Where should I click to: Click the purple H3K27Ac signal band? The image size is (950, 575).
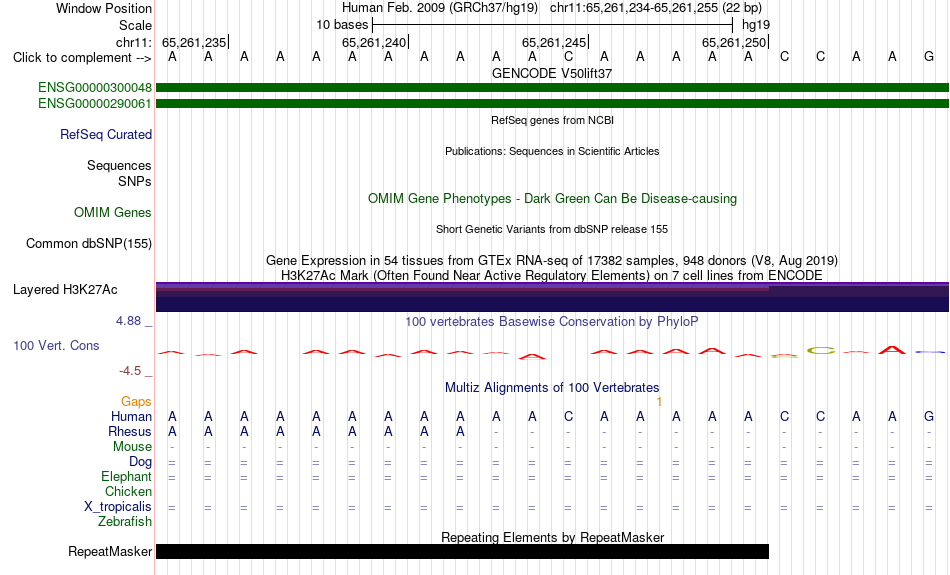pos(553,297)
